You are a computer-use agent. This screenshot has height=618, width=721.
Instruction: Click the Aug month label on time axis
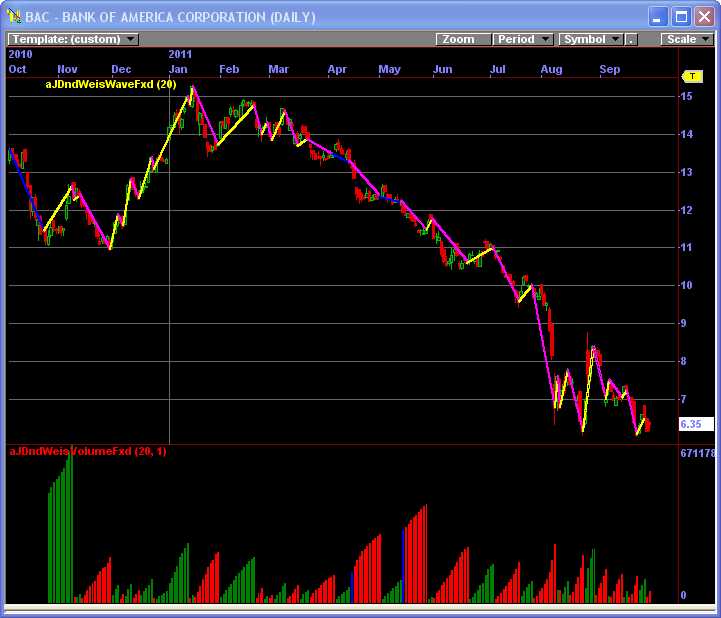tap(551, 69)
